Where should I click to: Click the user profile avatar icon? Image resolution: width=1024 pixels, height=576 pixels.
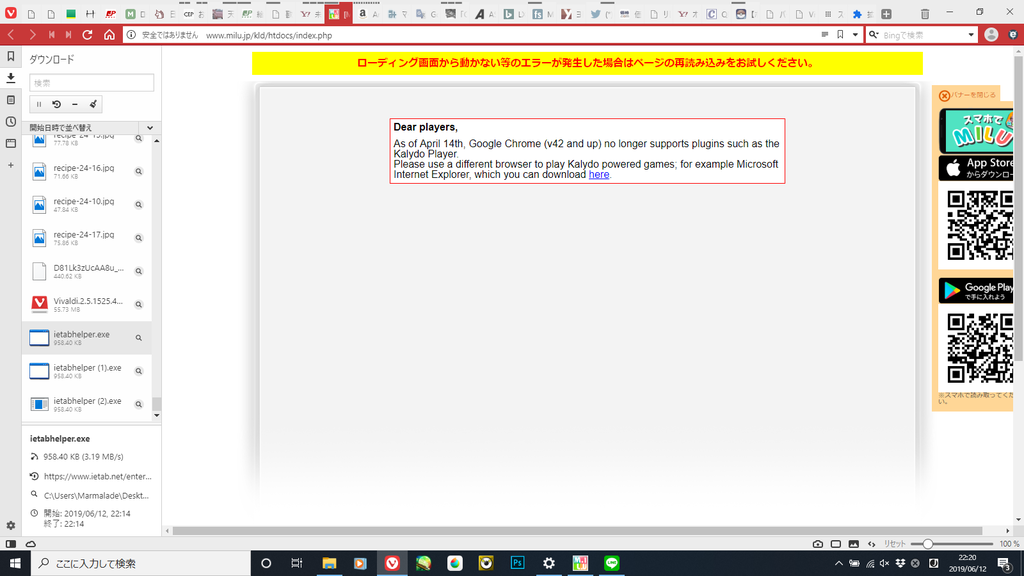(x=991, y=35)
